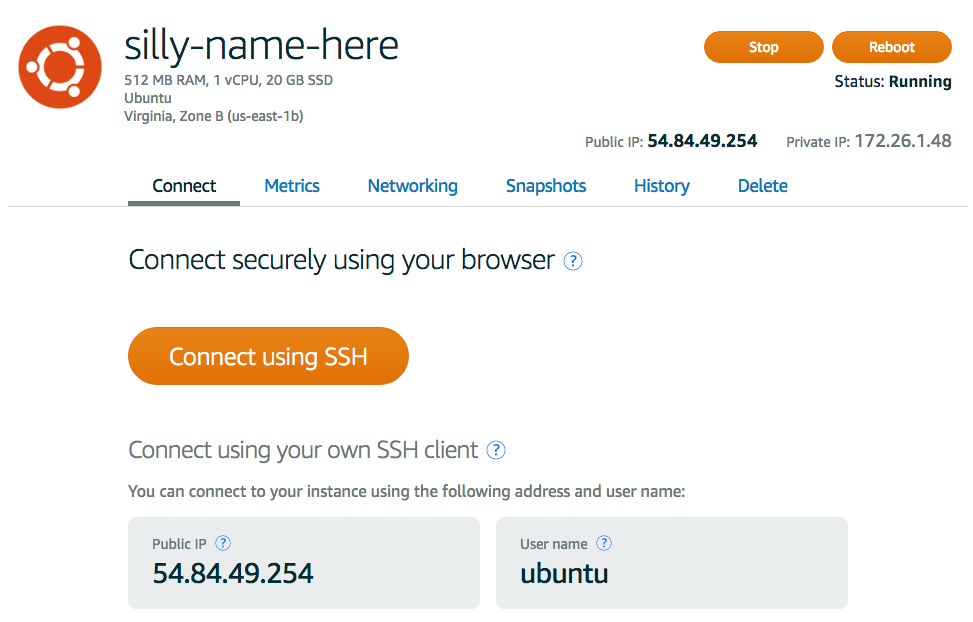This screenshot has height=622, width=973.
Task: Click the user name value 'ubuntu'
Action: (x=564, y=574)
